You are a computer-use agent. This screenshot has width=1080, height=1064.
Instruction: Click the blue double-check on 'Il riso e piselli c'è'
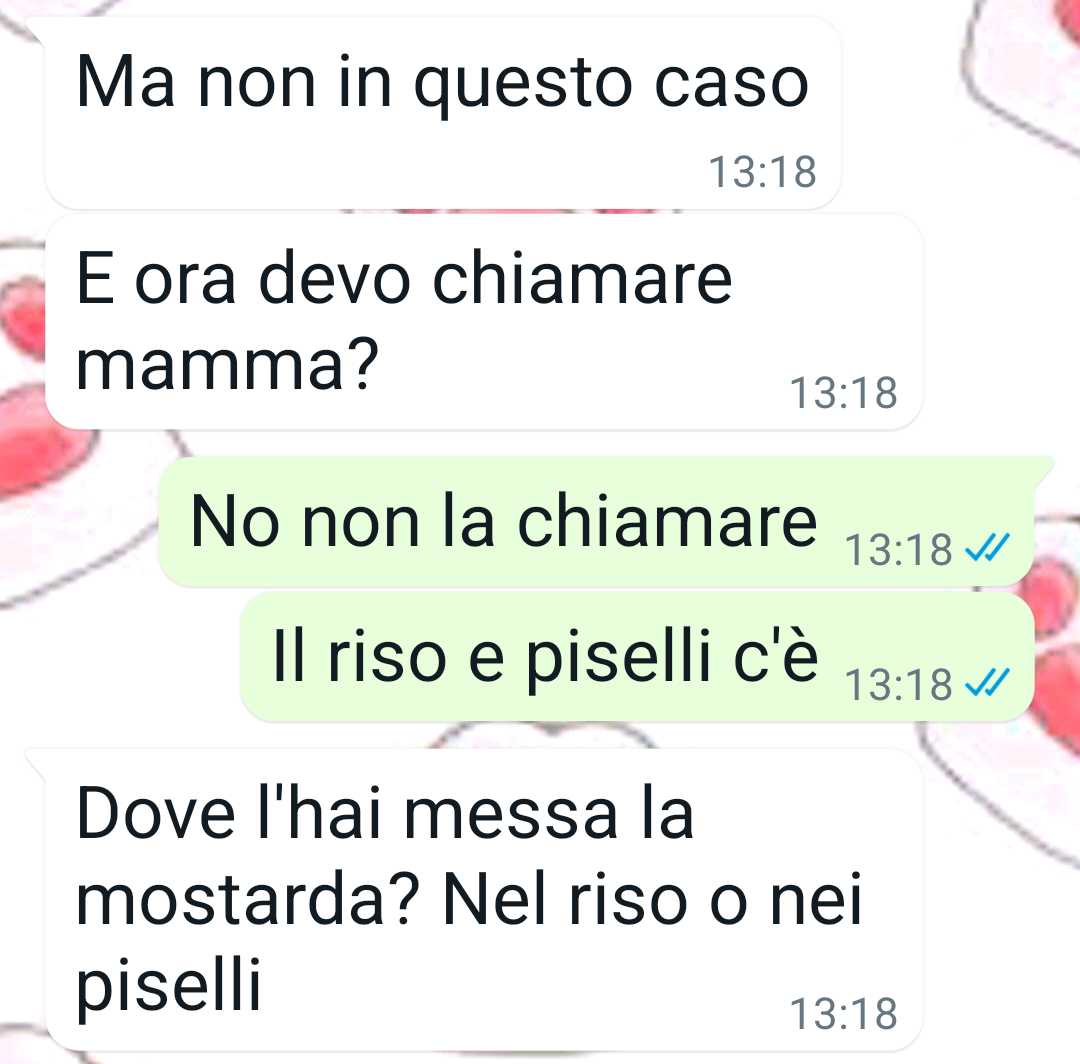click(x=987, y=682)
